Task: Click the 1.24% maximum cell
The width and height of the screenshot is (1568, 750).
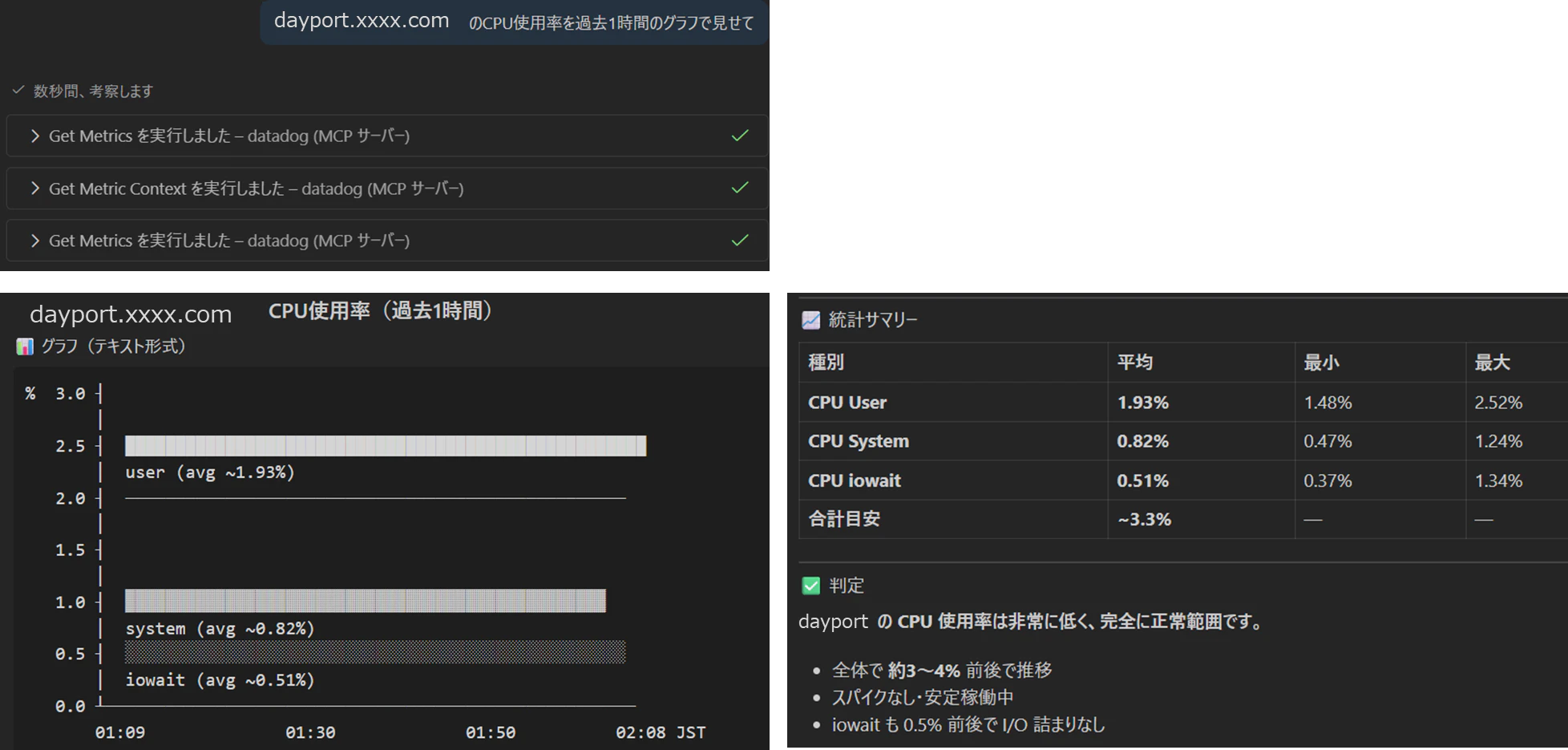Action: [x=1498, y=441]
